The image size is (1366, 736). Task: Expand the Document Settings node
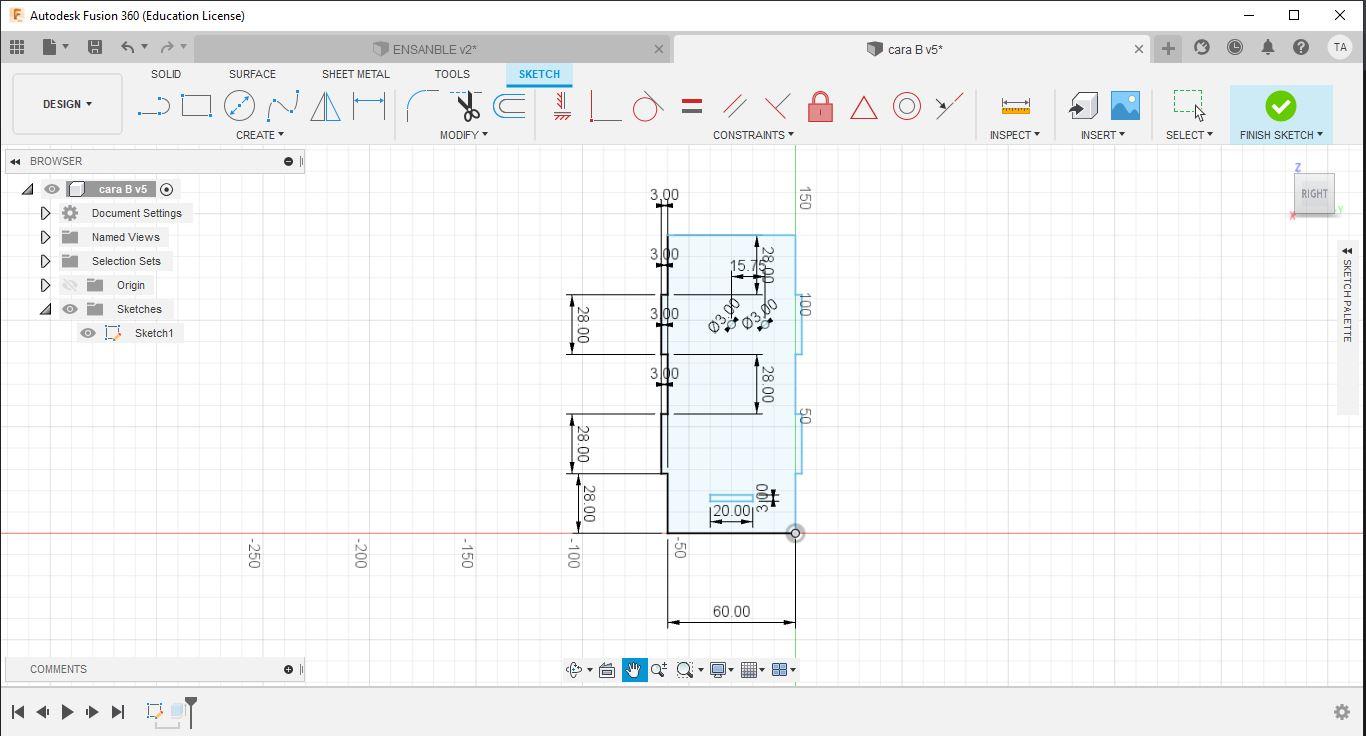[x=45, y=213]
